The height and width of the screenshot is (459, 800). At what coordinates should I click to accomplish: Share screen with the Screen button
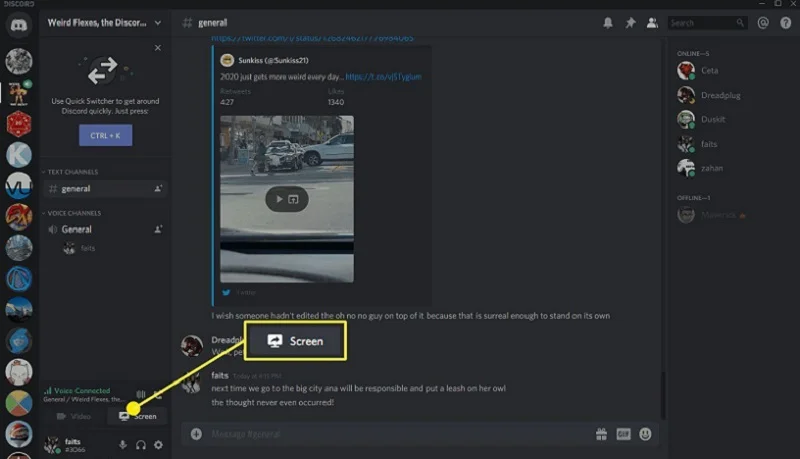pos(138,416)
